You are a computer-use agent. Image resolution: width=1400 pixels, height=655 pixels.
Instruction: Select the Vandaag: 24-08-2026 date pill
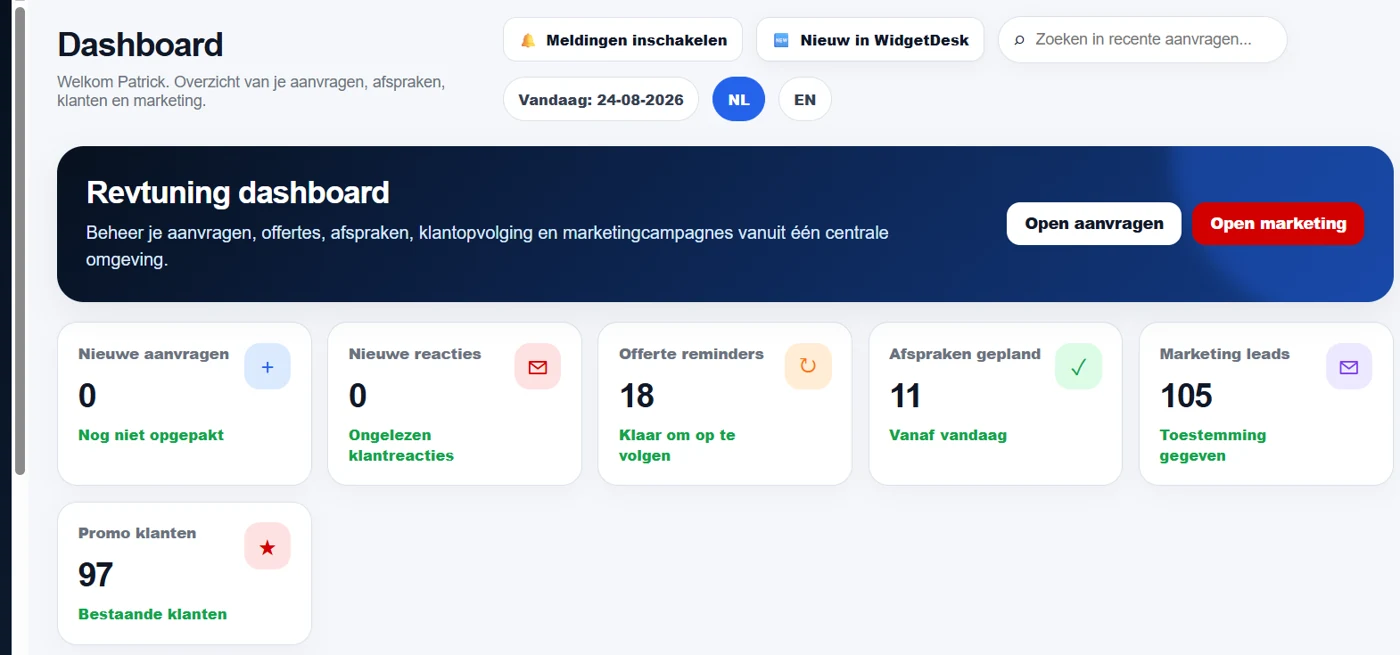click(601, 100)
